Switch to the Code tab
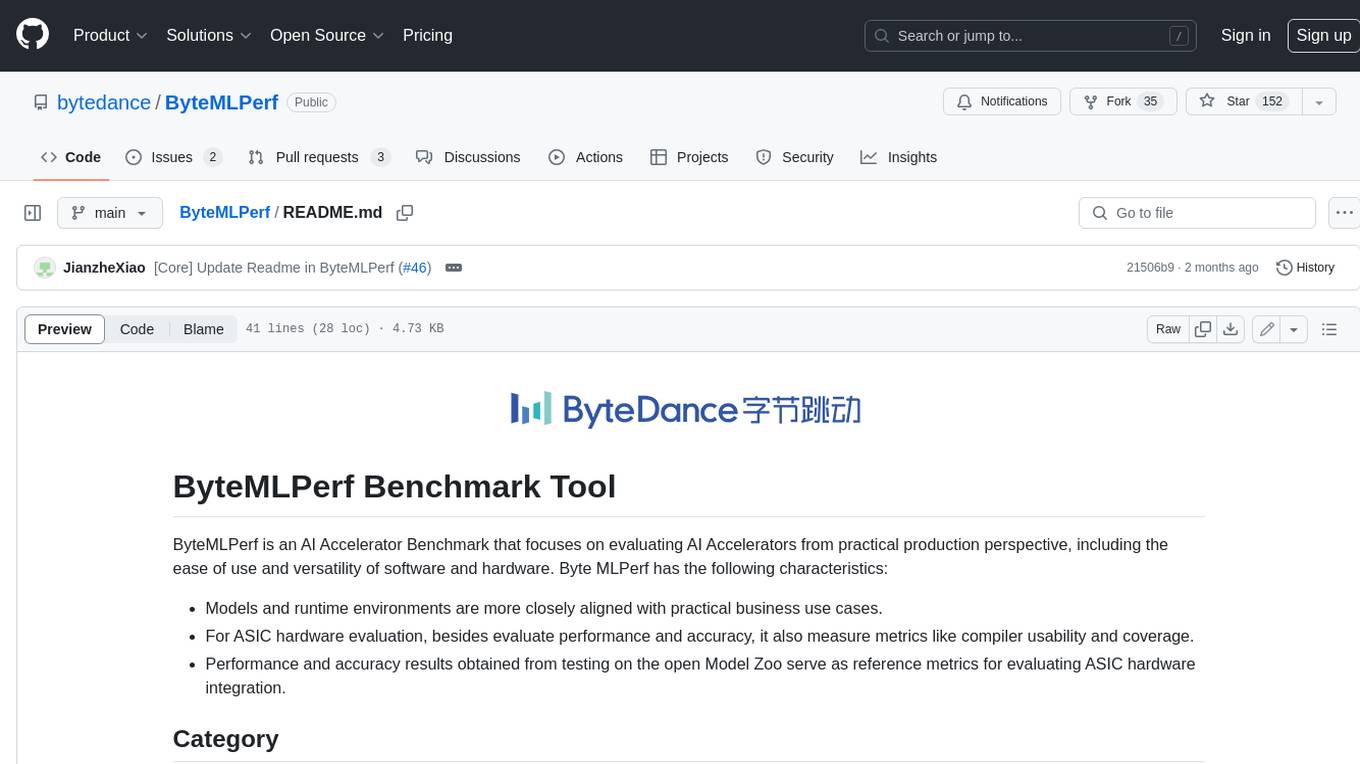This screenshot has height=764, width=1360. tap(71, 157)
